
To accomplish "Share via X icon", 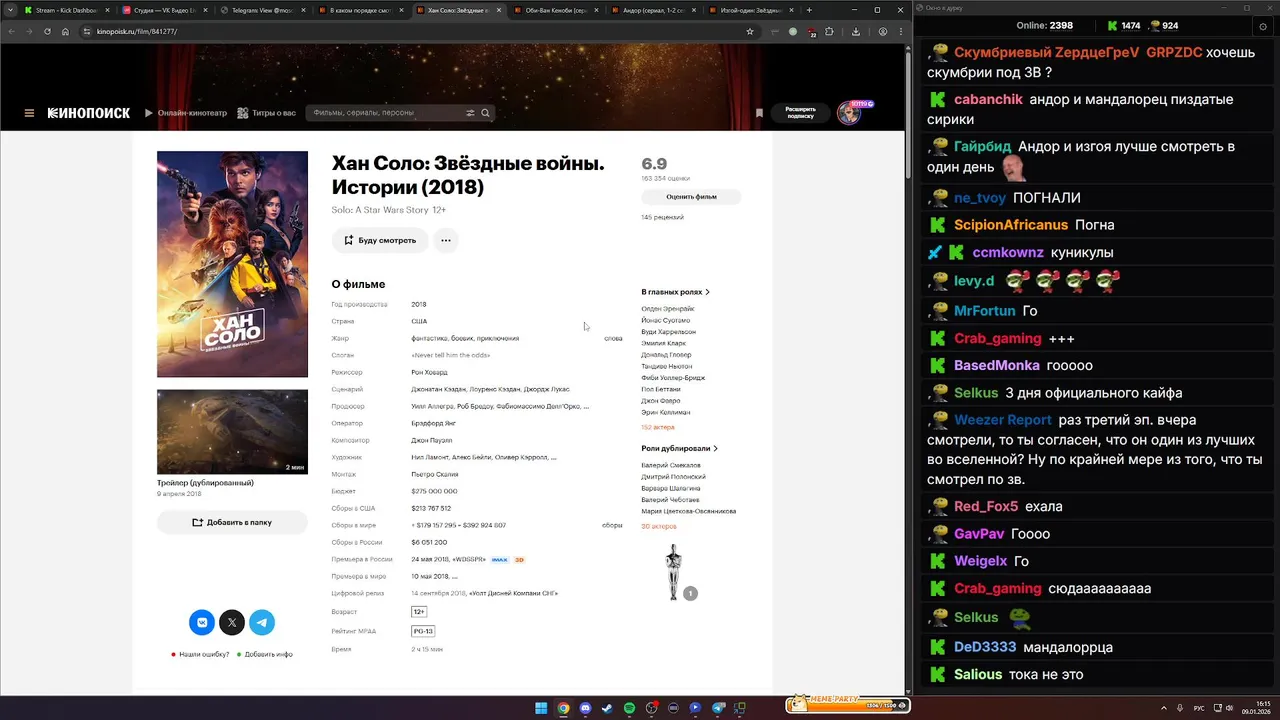I will [232, 622].
